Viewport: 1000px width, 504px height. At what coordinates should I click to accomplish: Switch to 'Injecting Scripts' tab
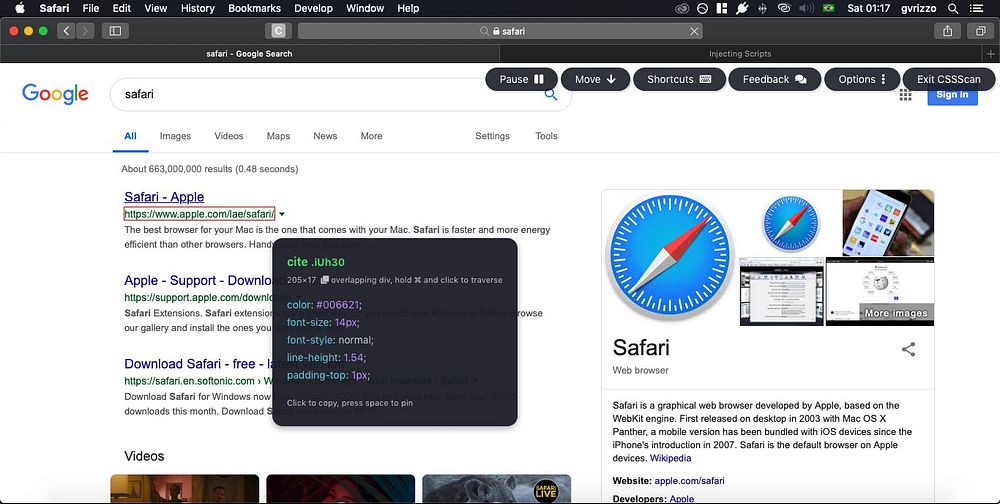(x=740, y=54)
